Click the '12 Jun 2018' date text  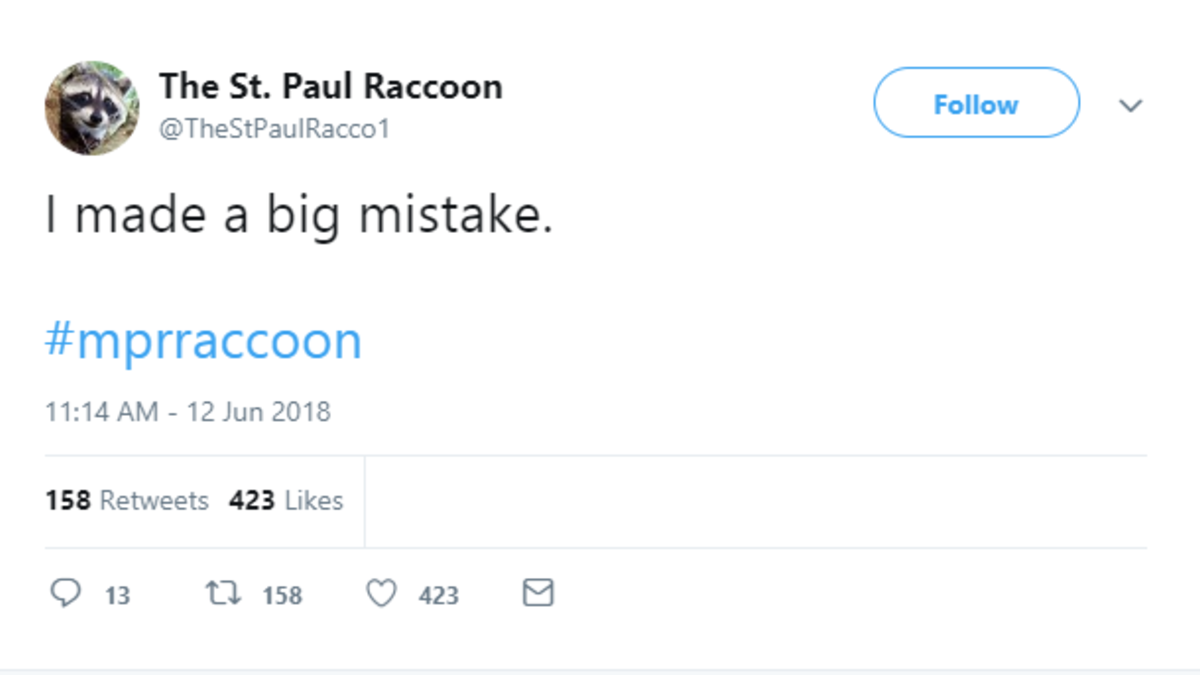tap(258, 411)
